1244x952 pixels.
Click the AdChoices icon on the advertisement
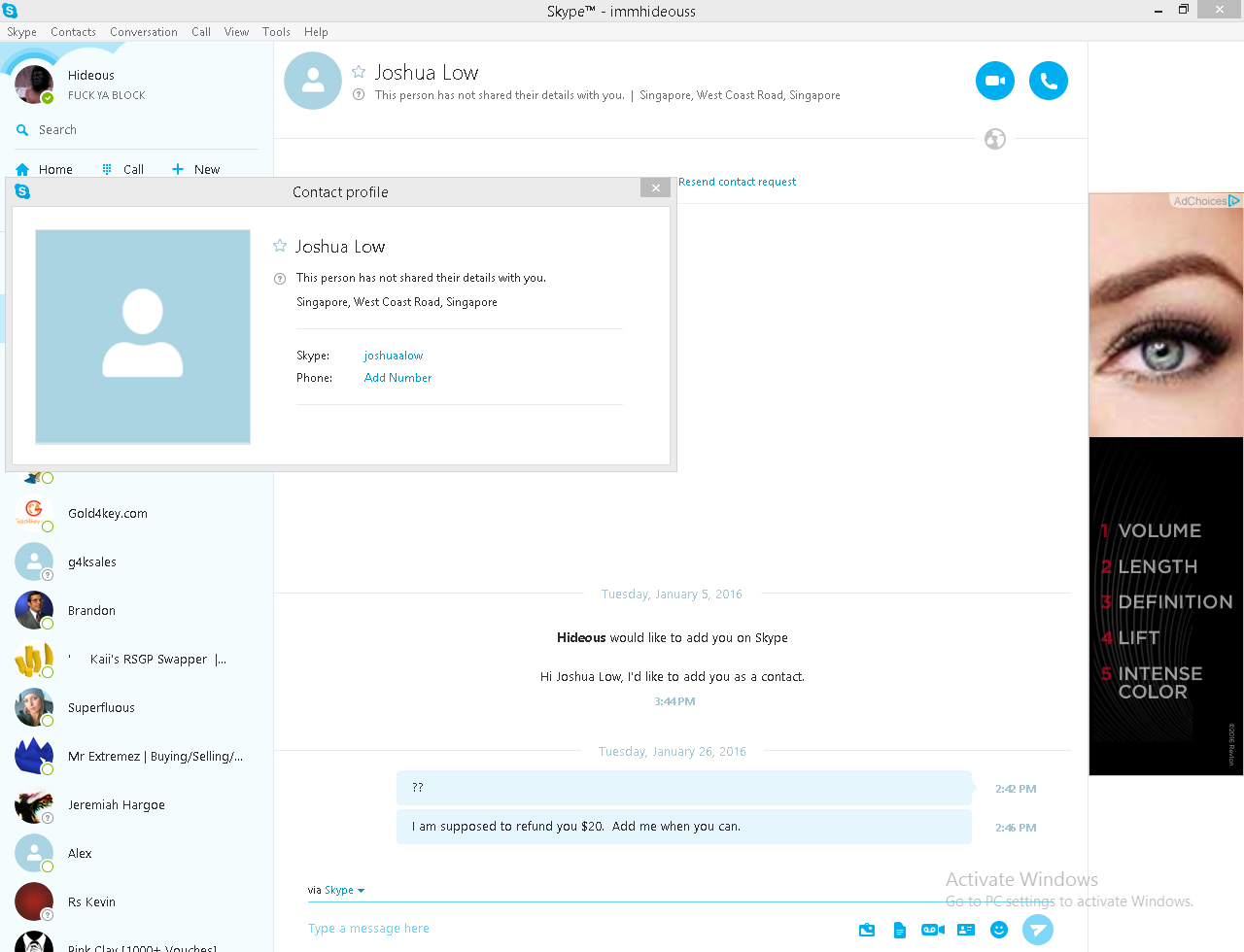(1234, 201)
